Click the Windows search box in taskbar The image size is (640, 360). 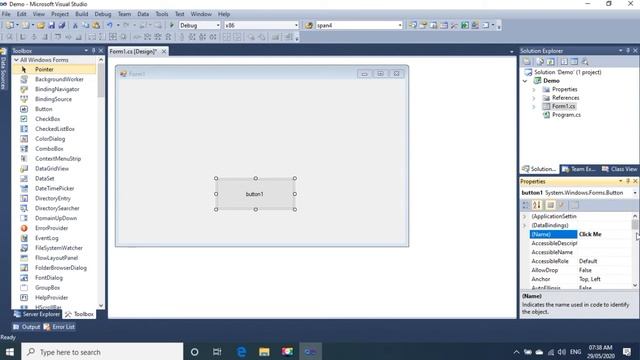[102, 352]
